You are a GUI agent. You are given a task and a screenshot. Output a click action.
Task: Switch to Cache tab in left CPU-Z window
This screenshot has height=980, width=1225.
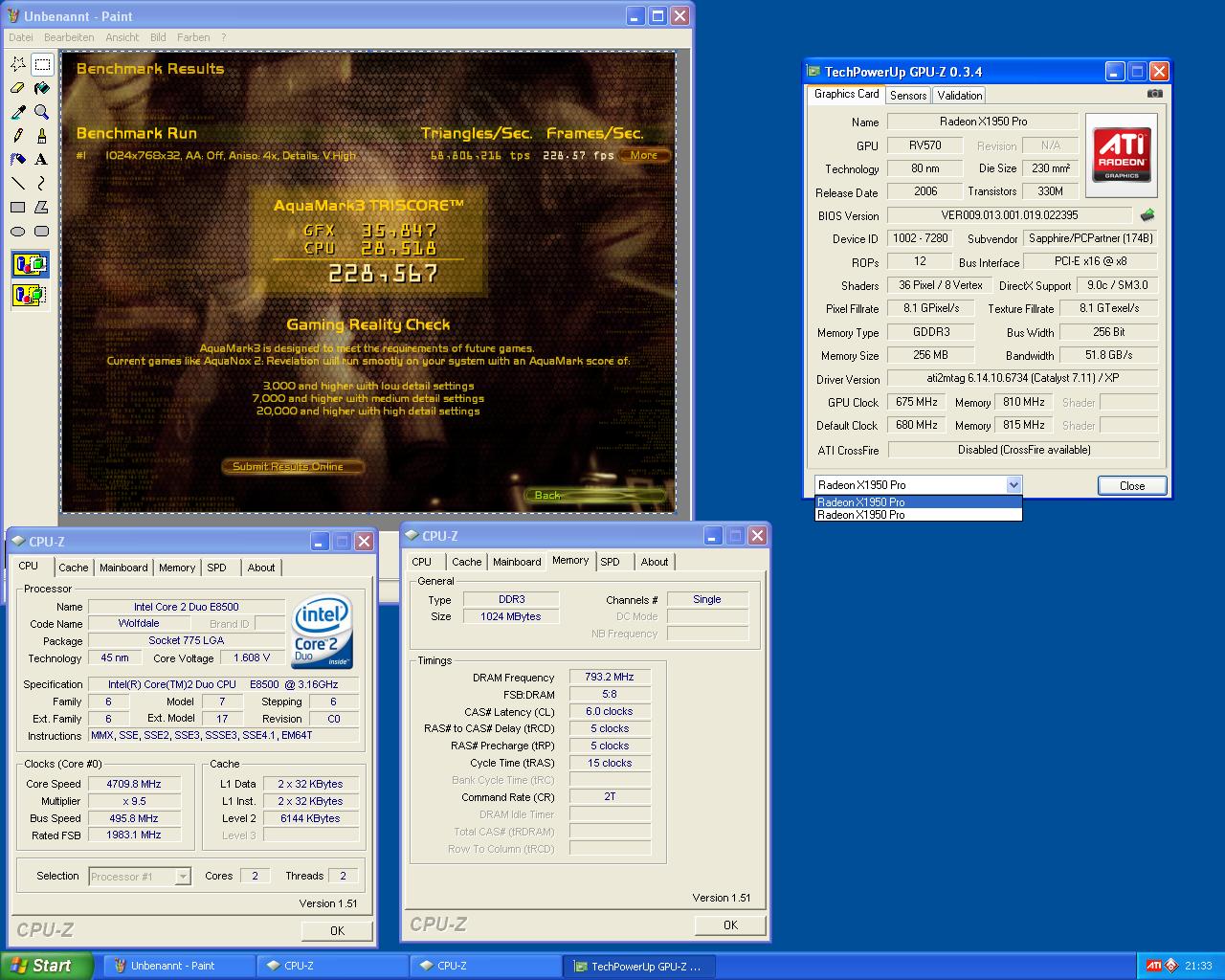click(x=73, y=568)
